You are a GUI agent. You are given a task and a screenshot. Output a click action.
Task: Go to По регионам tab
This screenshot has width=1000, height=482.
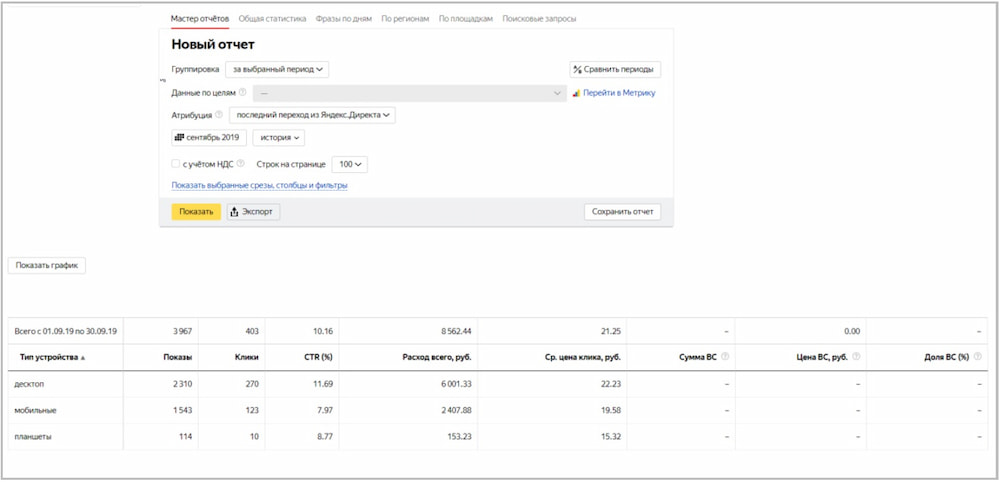coord(405,19)
